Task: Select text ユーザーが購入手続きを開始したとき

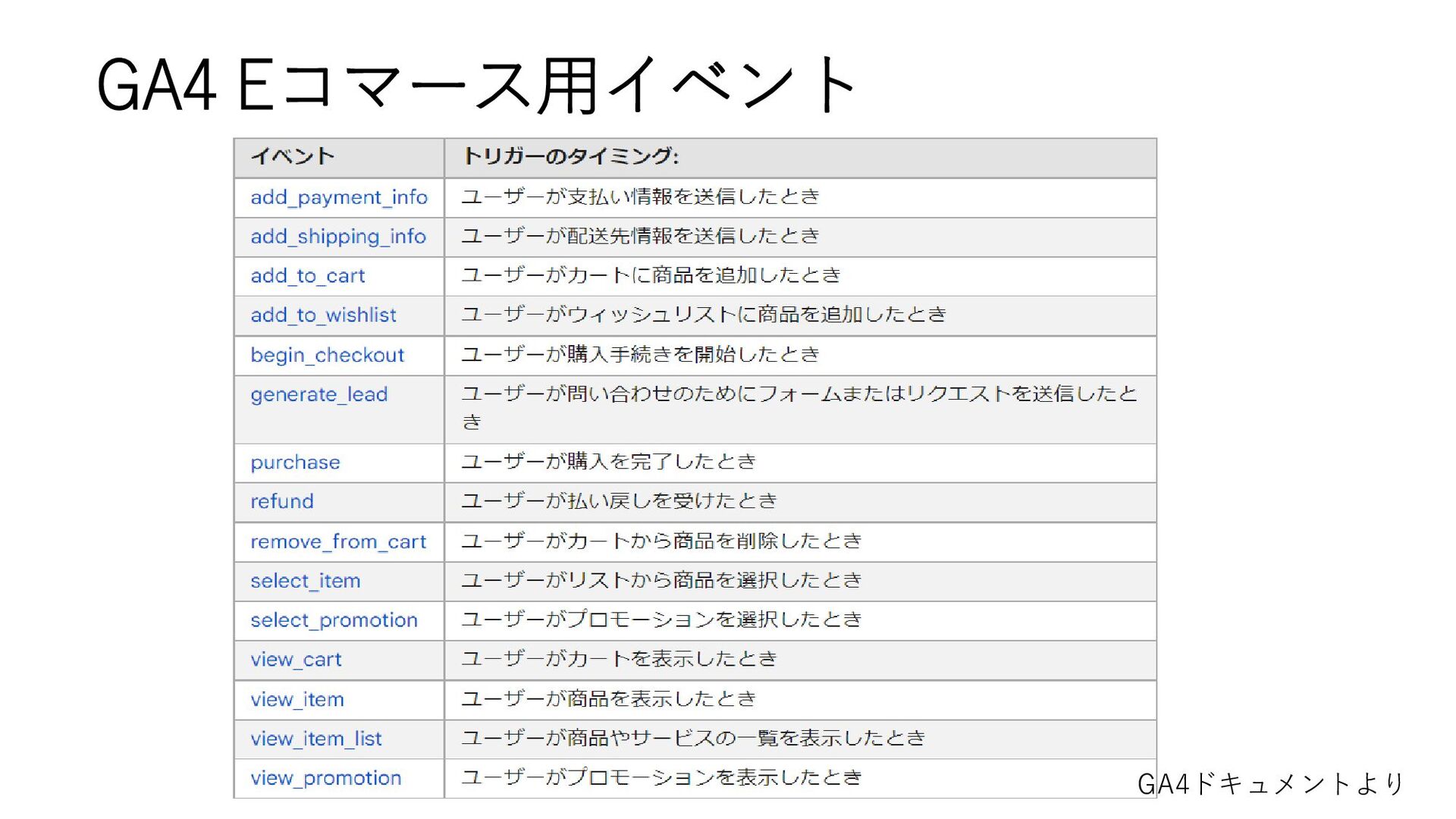Action: pyautogui.click(x=641, y=354)
